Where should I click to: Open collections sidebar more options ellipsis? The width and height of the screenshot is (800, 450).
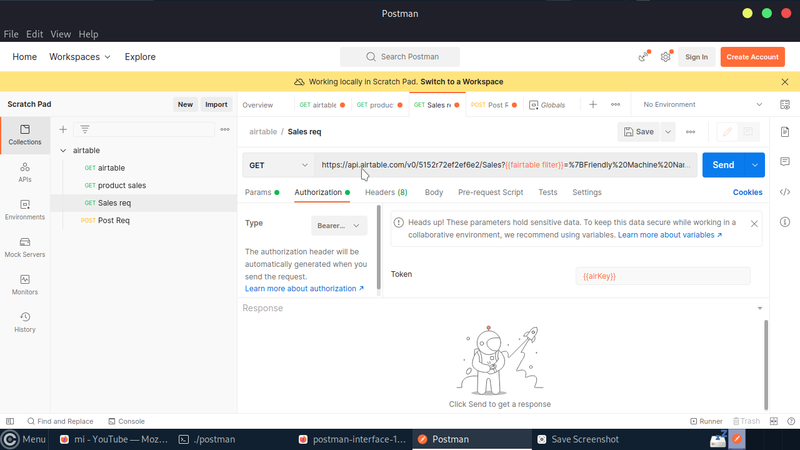(224, 130)
